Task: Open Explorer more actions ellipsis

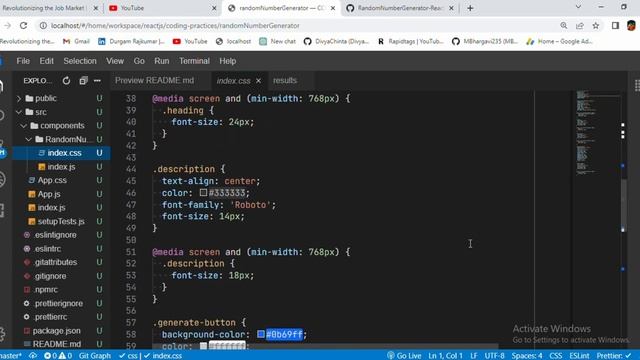Action: click(x=97, y=81)
